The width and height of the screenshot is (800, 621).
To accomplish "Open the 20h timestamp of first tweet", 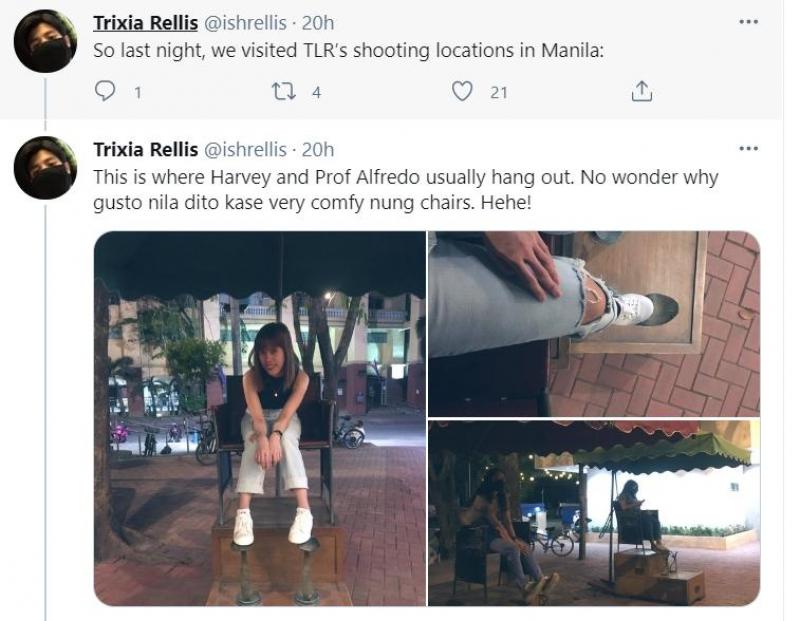I will [318, 22].
